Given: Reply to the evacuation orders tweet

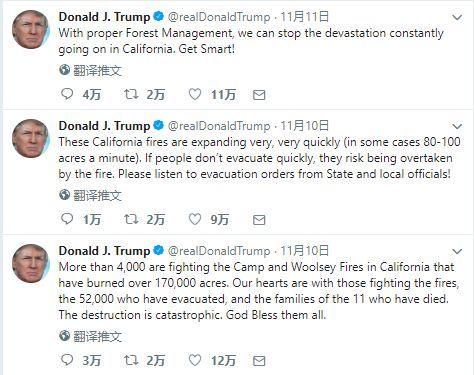Looking at the screenshot, I should pyautogui.click(x=67, y=219).
